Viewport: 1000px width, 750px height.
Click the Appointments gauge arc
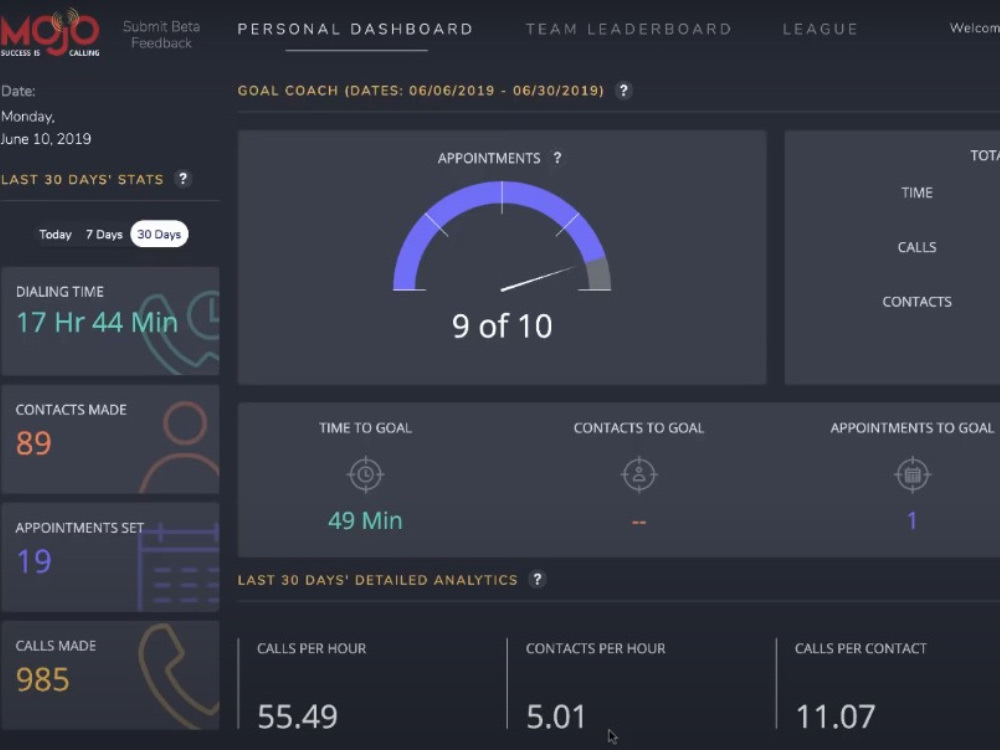pos(502,236)
